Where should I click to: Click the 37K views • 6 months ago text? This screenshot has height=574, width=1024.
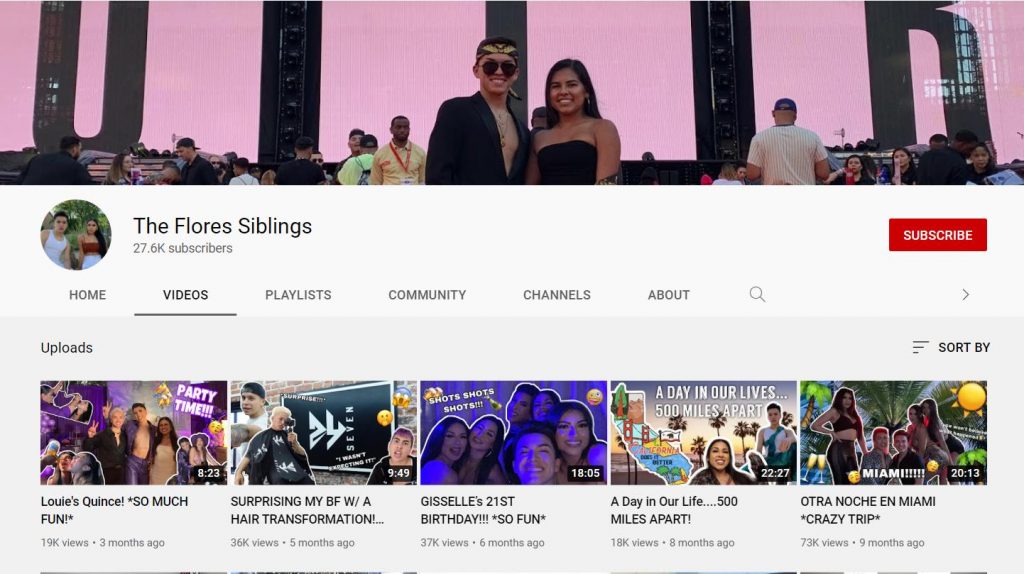(483, 543)
